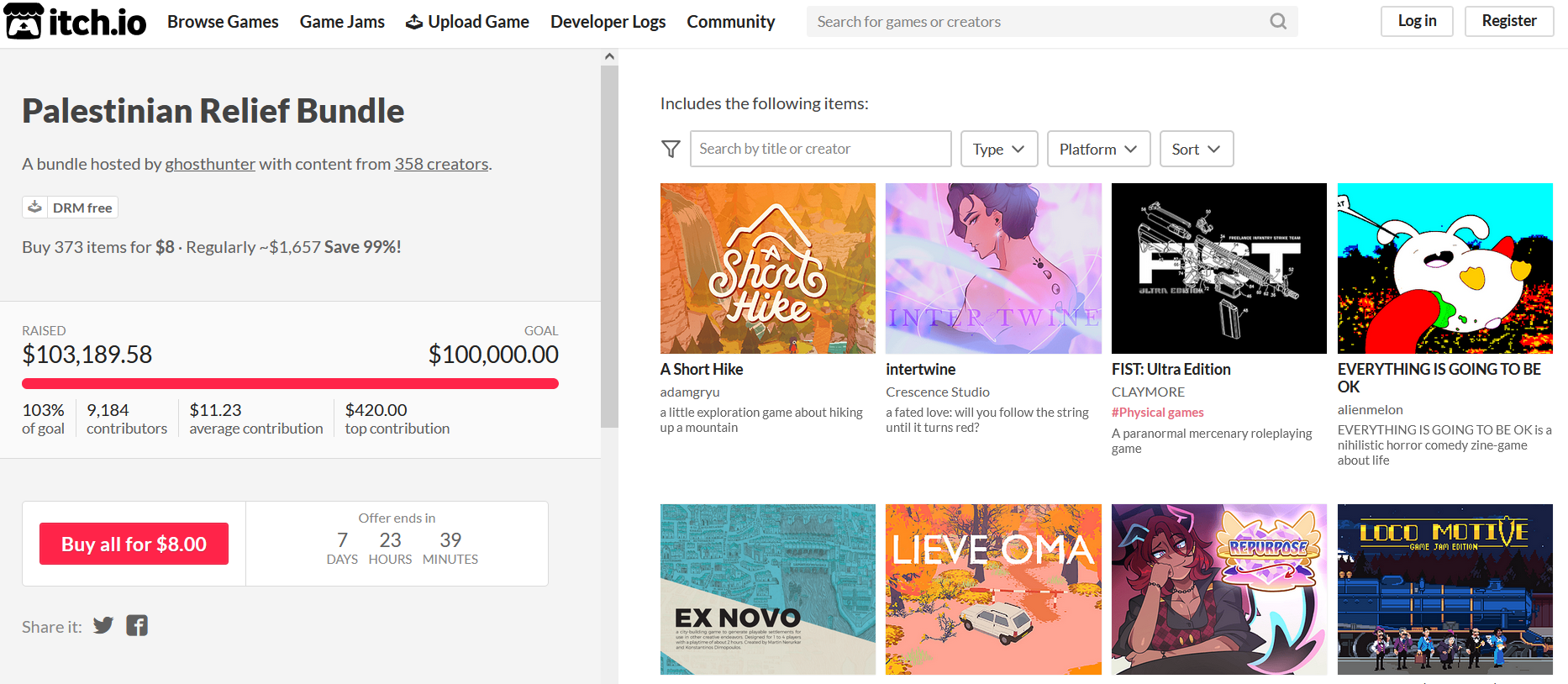Click the itch.io logo icon
The image size is (1568, 684).
tap(24, 22)
